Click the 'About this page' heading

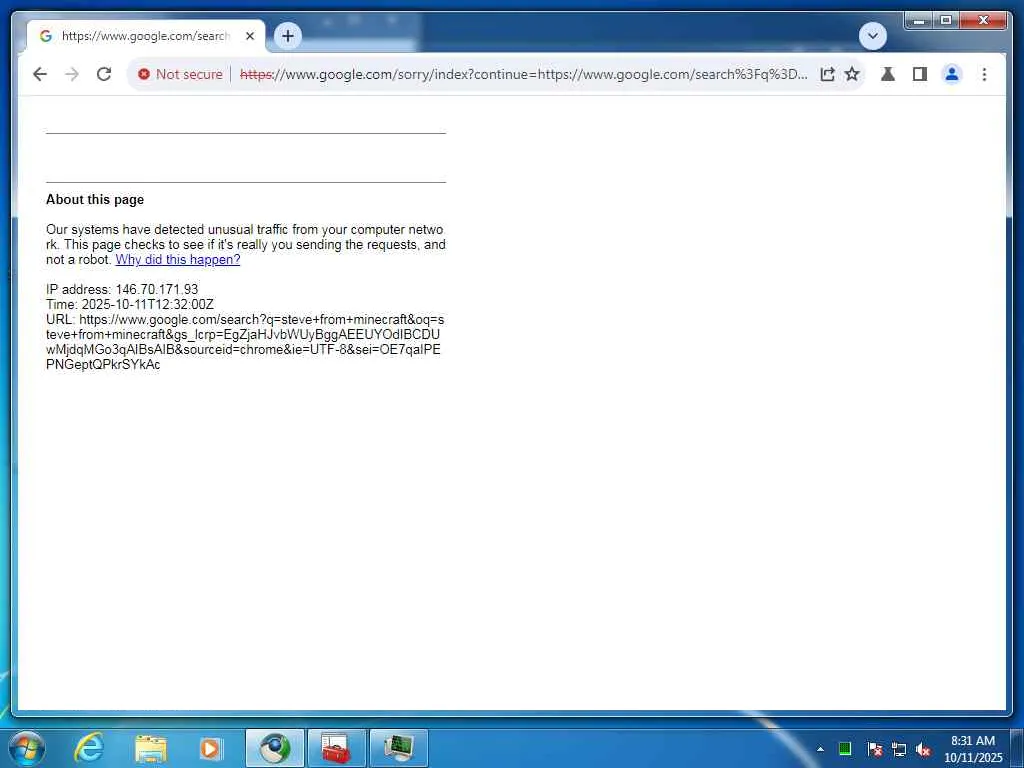[95, 200]
